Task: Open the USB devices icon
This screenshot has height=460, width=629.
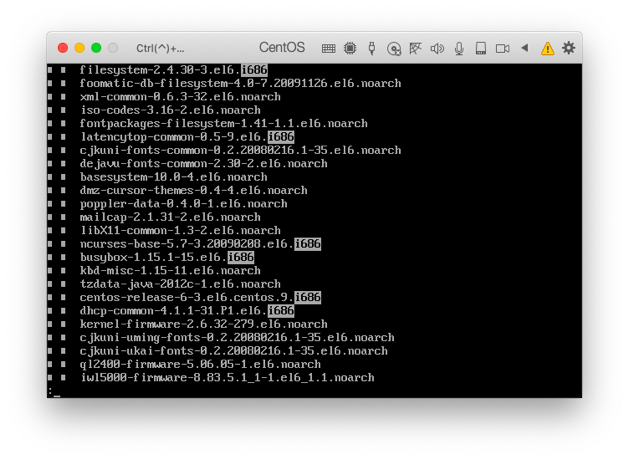Action: pos(372,48)
